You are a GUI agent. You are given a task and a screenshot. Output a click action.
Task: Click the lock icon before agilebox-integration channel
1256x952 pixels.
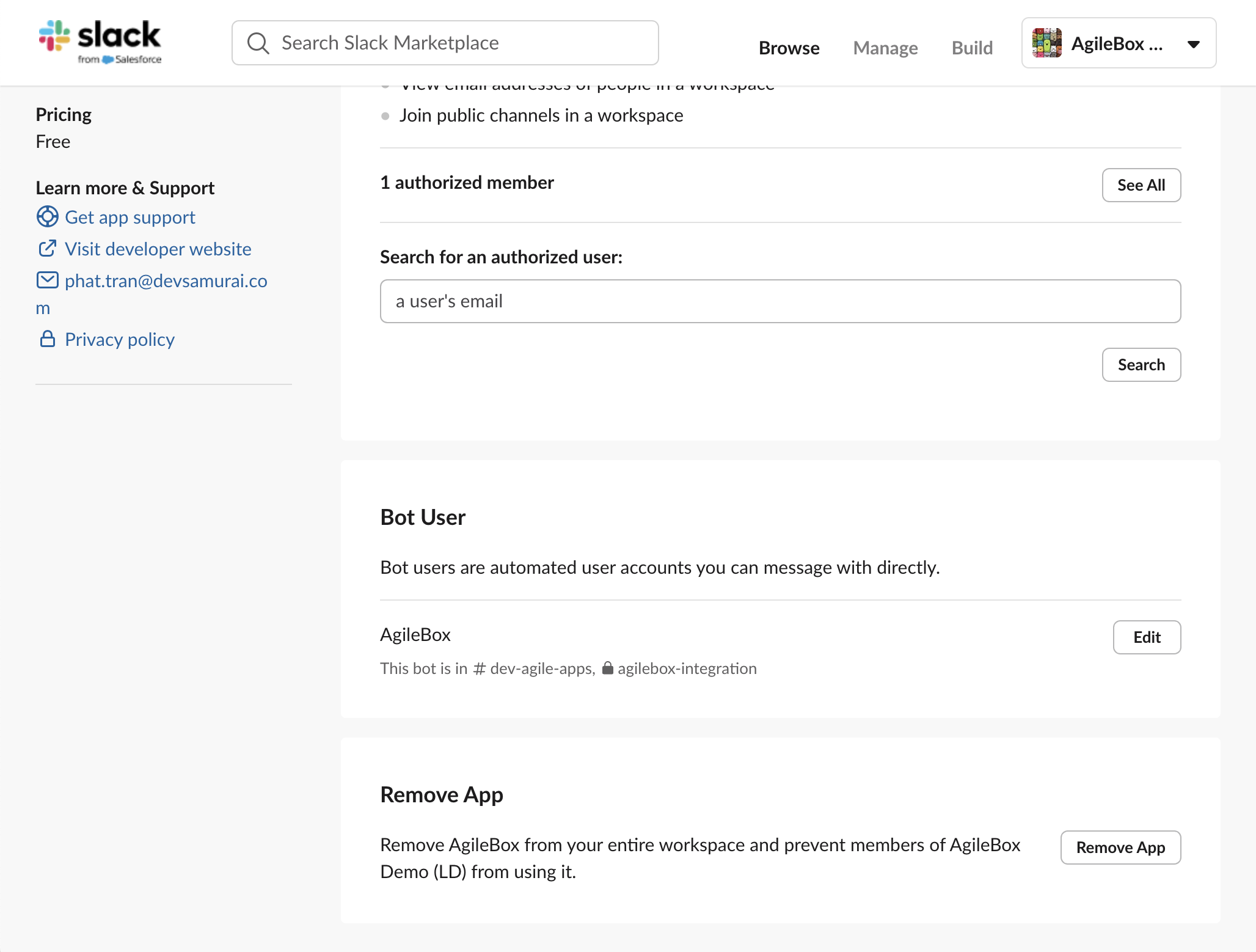click(x=607, y=668)
